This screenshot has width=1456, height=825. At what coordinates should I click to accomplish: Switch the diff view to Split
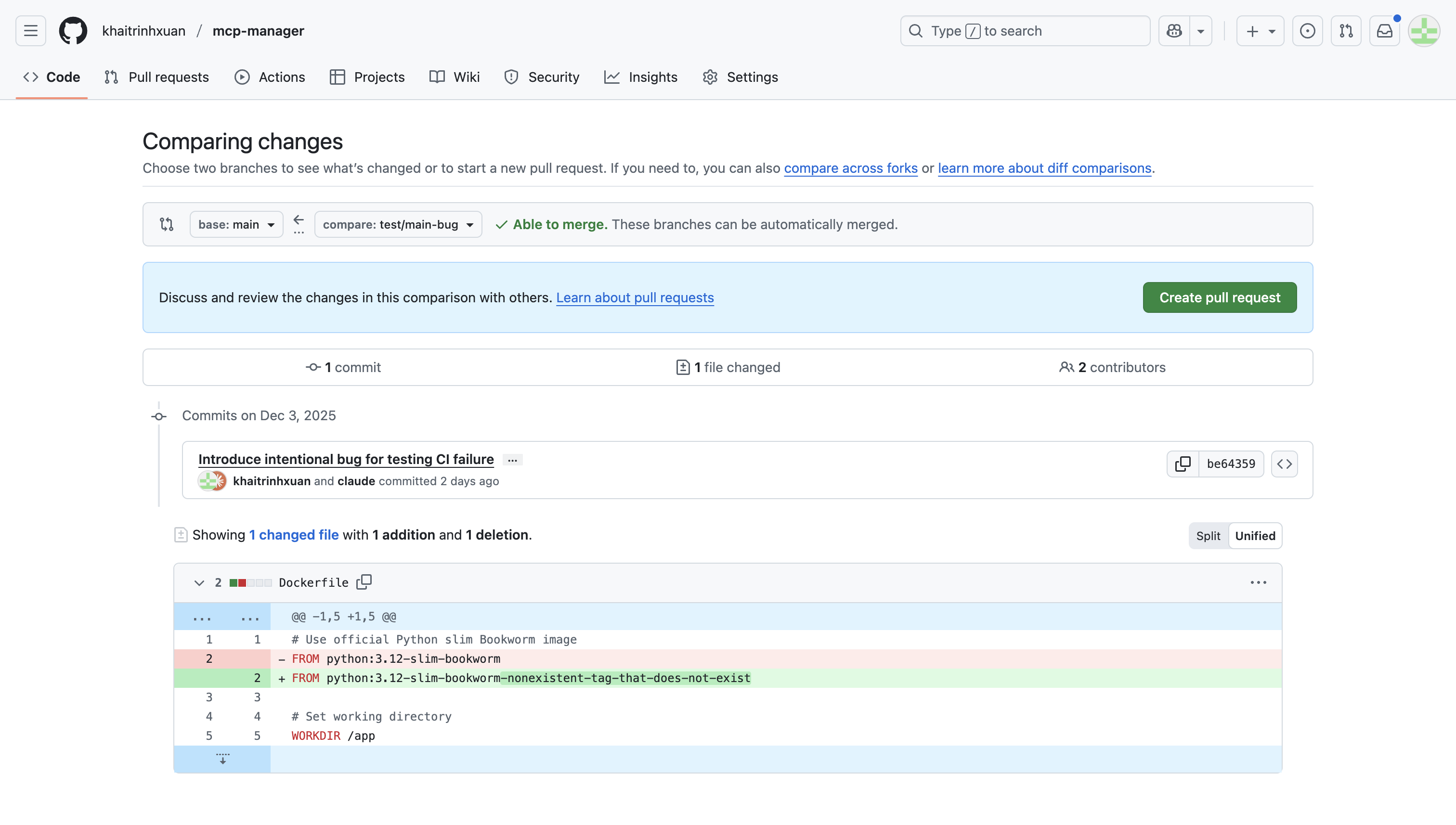click(x=1208, y=535)
